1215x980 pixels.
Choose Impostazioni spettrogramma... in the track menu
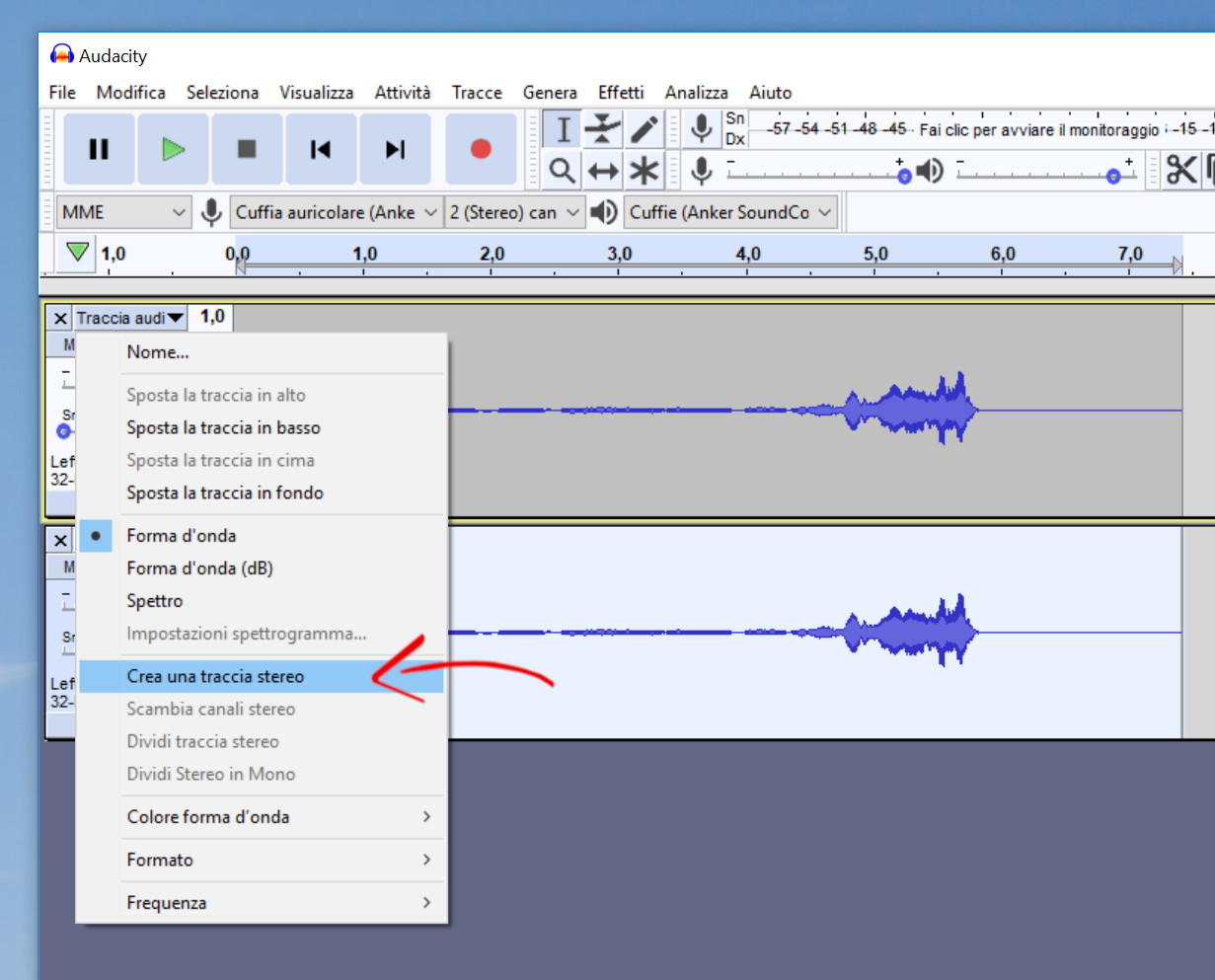tap(262, 634)
